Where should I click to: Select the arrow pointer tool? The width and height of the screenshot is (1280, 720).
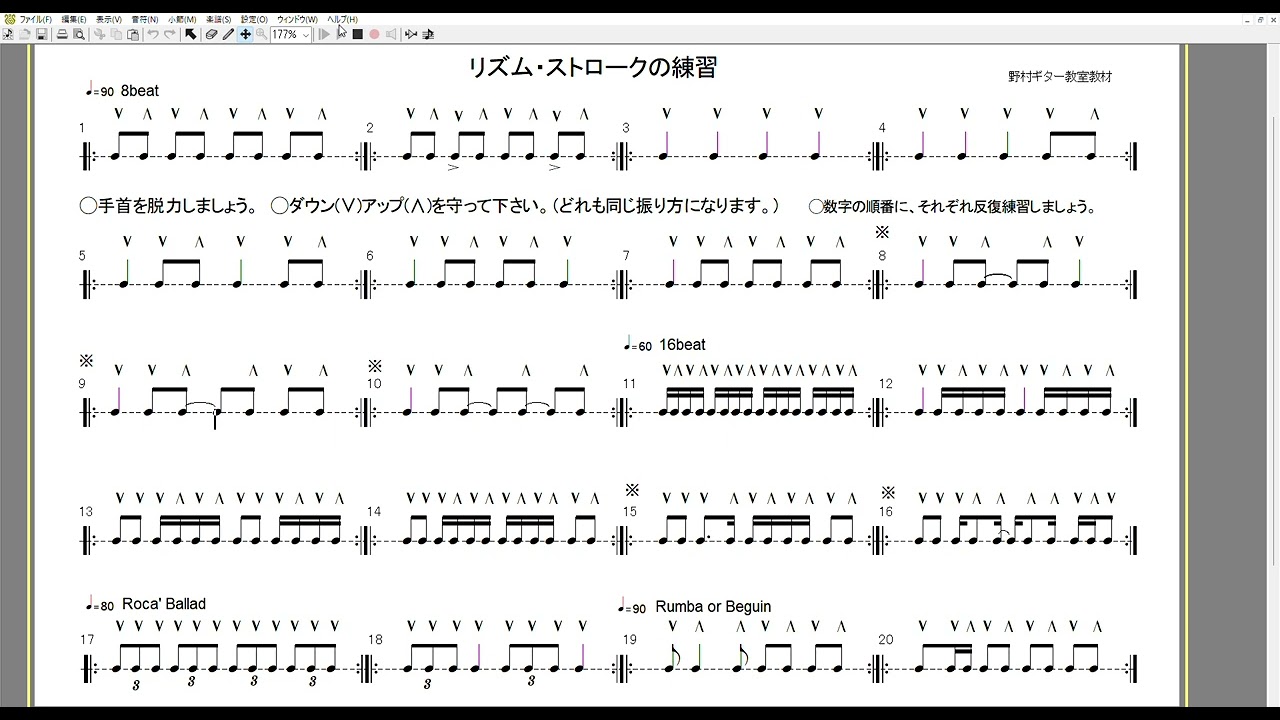tap(191, 34)
